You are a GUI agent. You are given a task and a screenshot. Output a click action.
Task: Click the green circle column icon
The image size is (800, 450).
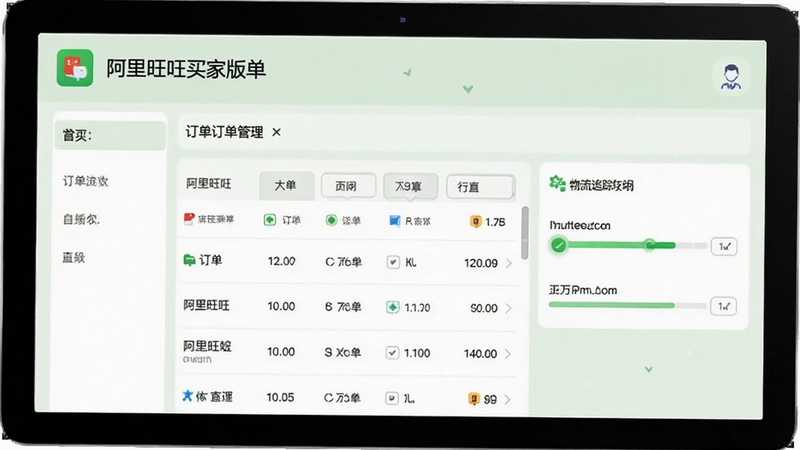pos(332,220)
